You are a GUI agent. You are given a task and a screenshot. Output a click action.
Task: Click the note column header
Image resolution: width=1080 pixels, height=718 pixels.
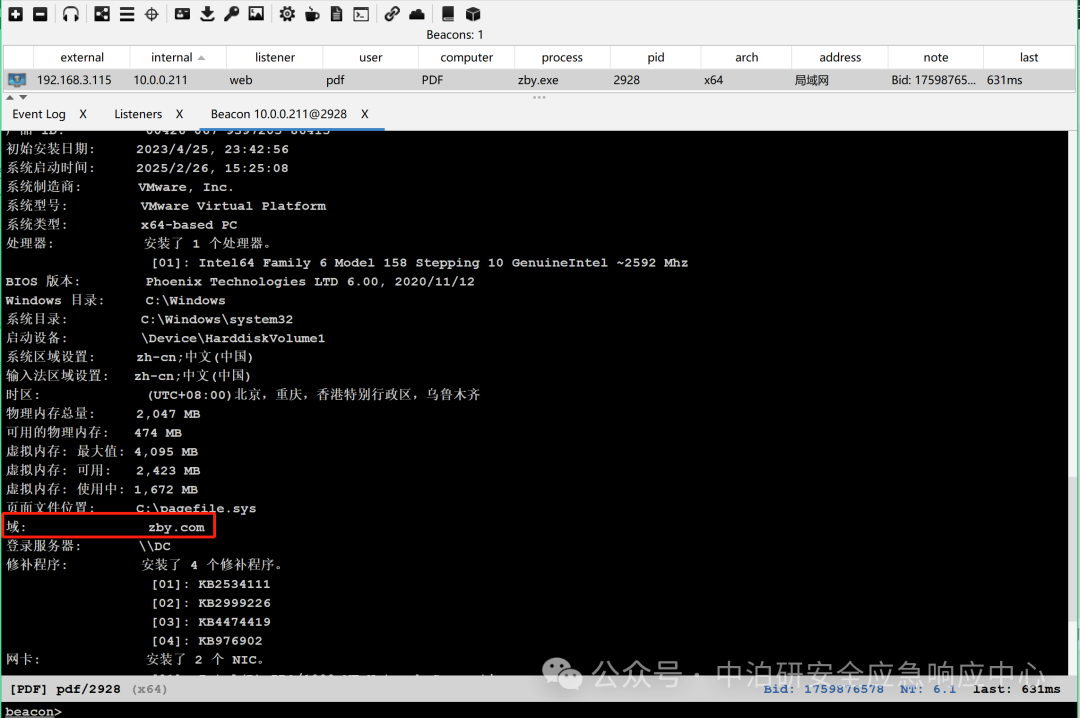tap(935, 57)
